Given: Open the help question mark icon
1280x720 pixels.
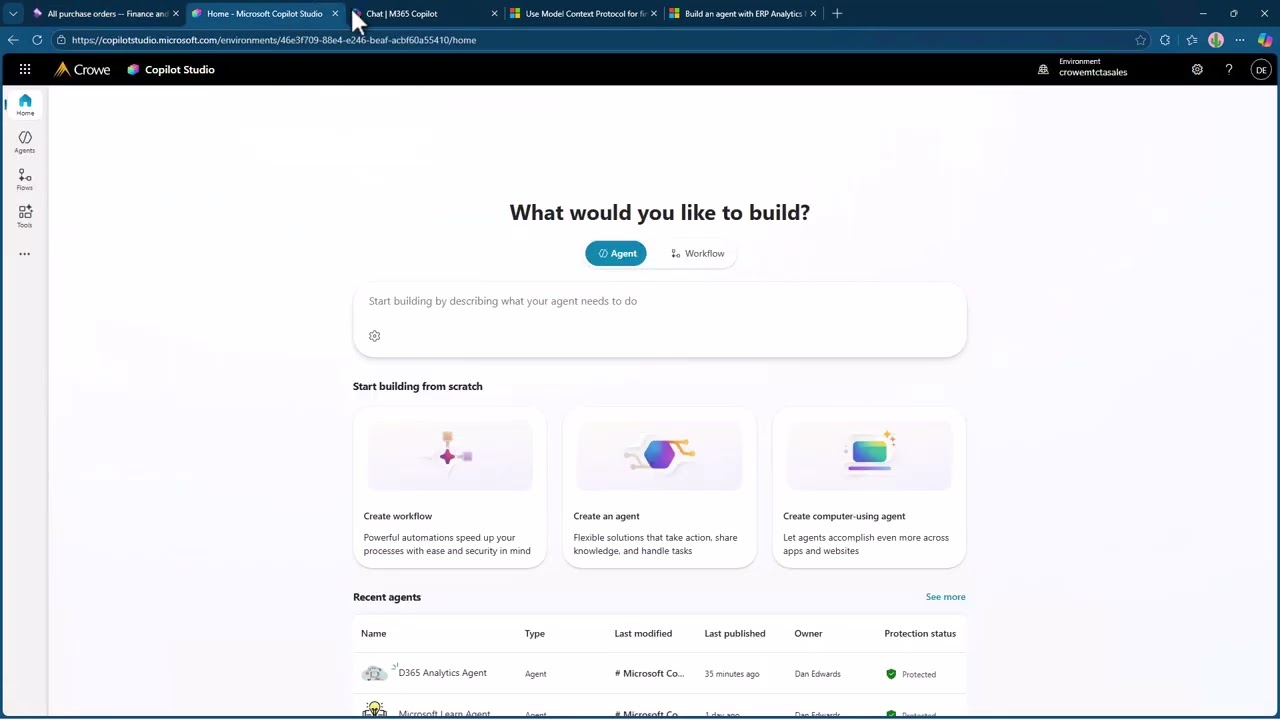Looking at the screenshot, I should (x=1229, y=70).
